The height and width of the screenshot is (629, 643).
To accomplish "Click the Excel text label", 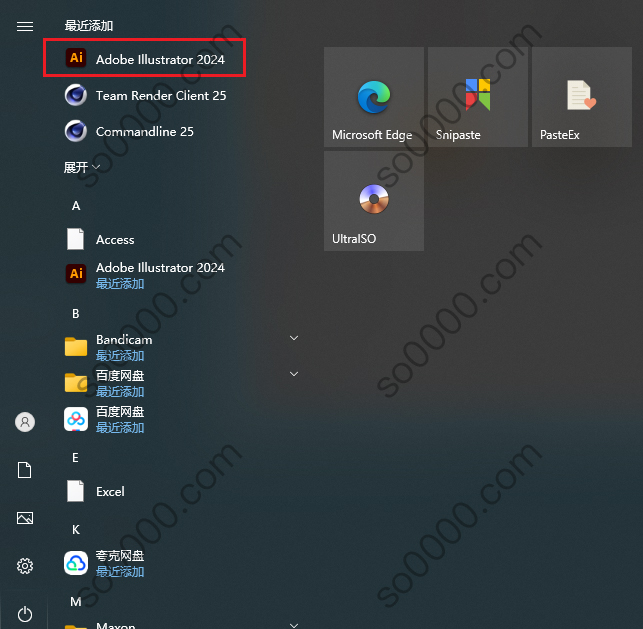I will point(110,492).
